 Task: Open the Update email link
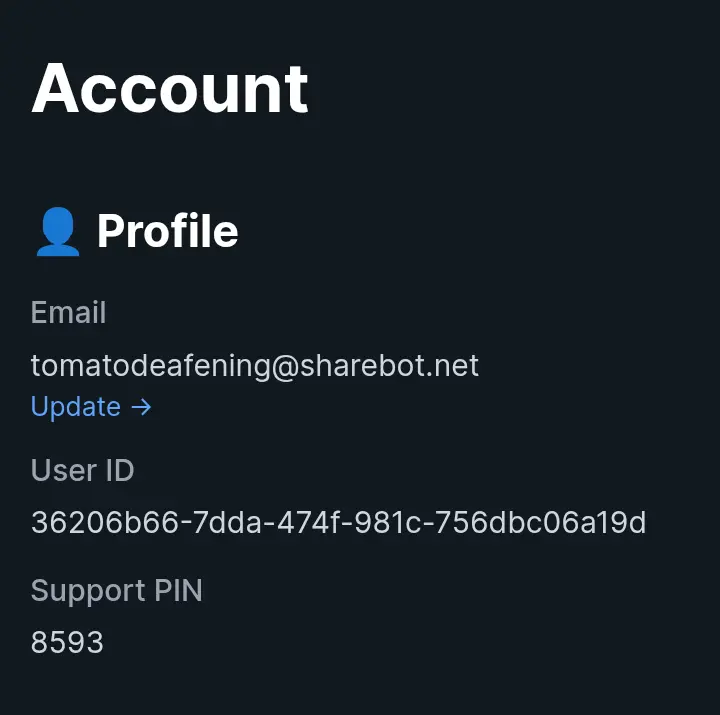click(91, 407)
